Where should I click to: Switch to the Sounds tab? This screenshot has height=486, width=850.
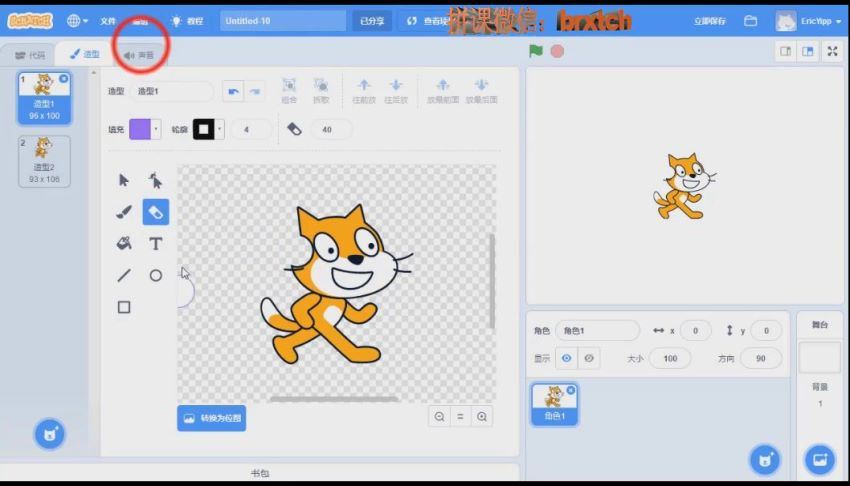point(139,55)
